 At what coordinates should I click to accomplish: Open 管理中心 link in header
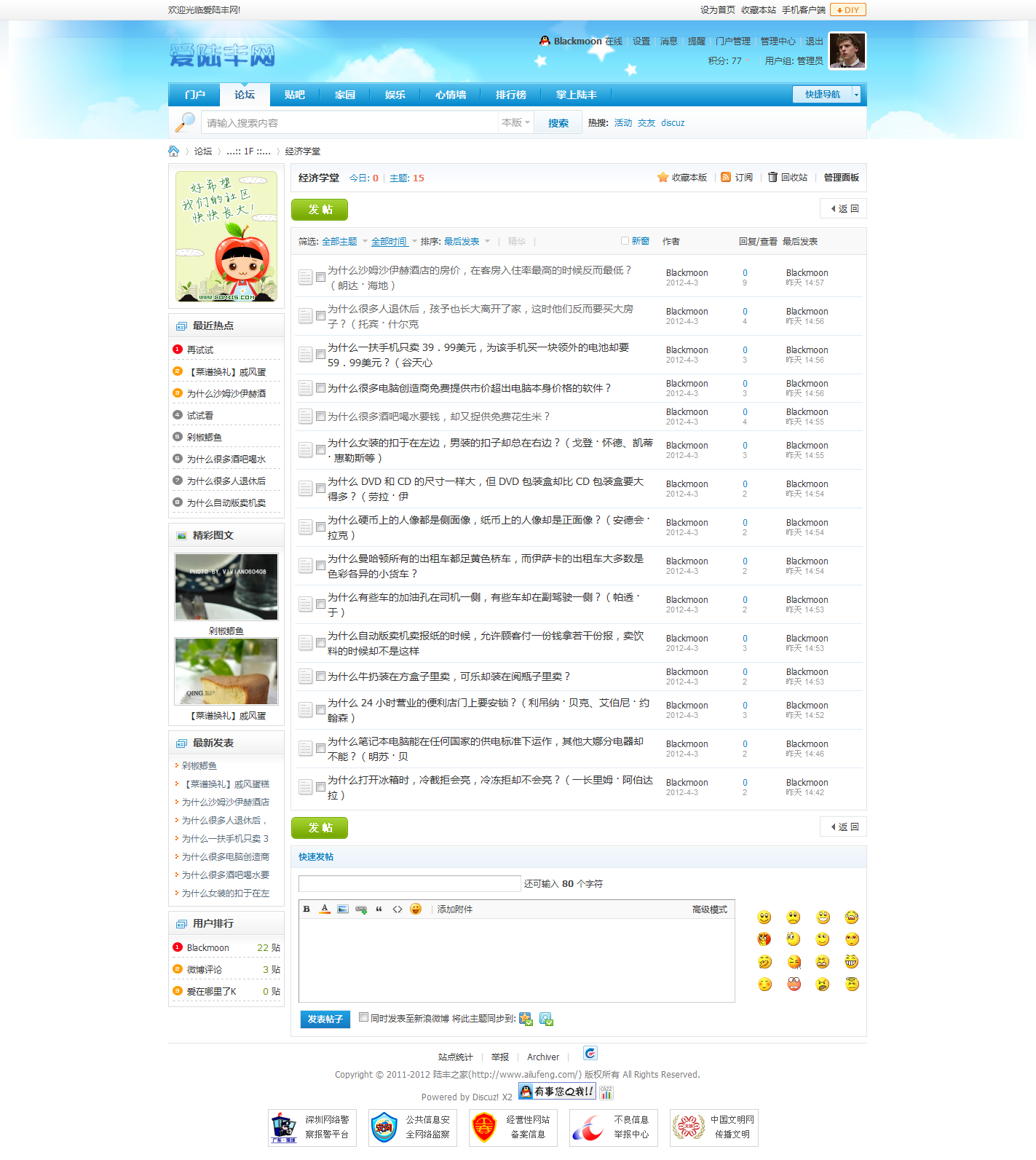[x=778, y=42]
